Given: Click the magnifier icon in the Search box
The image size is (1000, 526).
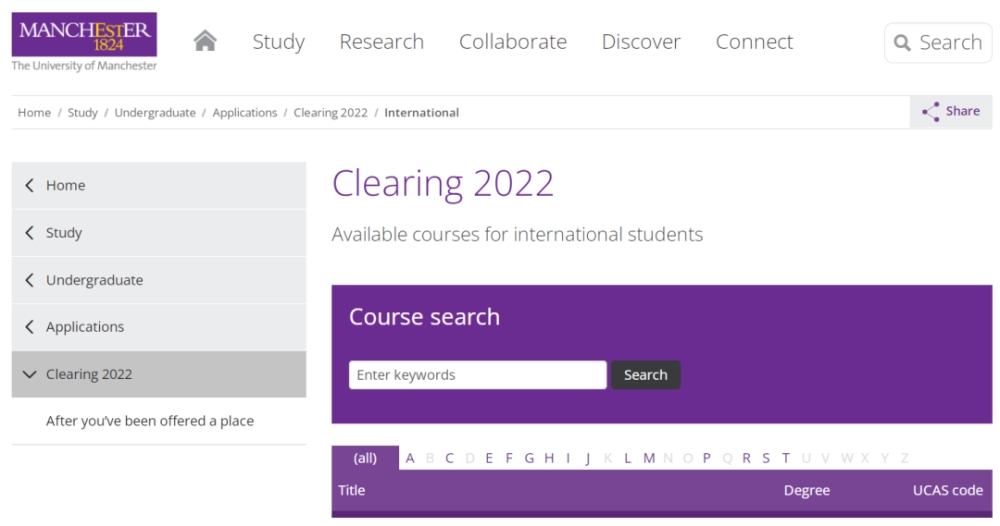Looking at the screenshot, I should pyautogui.click(x=902, y=43).
